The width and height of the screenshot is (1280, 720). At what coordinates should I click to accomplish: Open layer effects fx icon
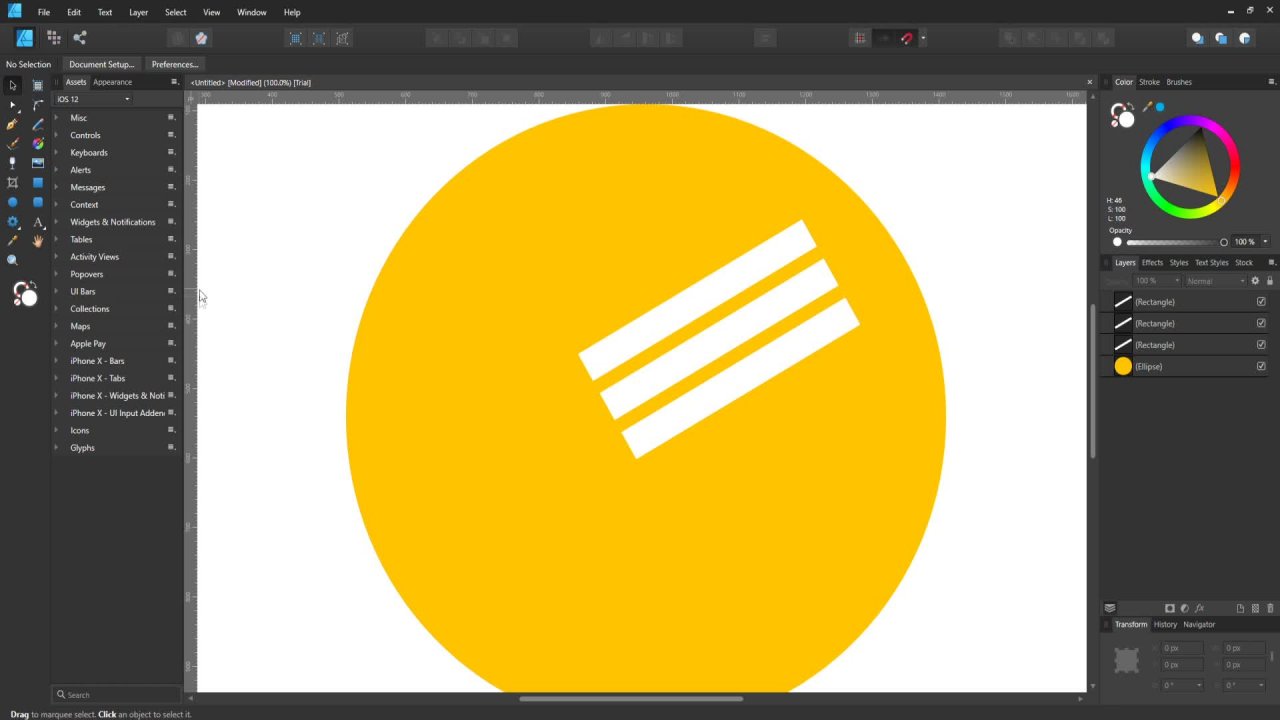[x=1200, y=608]
